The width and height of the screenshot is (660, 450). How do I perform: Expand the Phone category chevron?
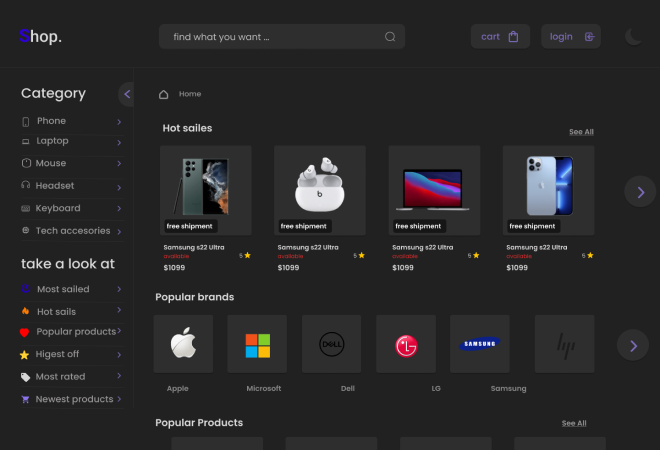click(119, 122)
